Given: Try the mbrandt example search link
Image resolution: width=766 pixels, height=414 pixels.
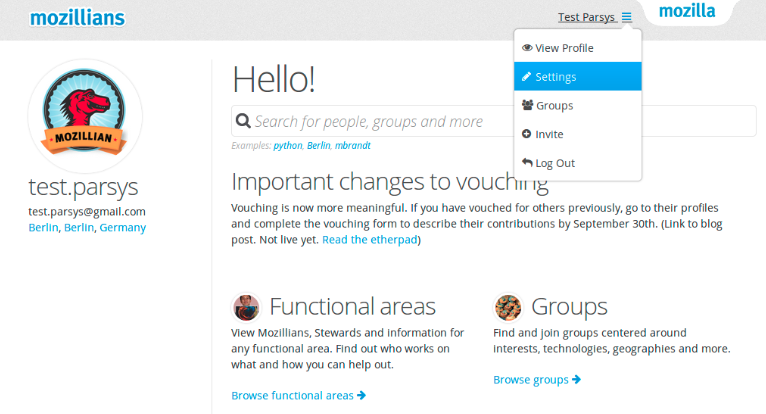Looking at the screenshot, I should [x=352, y=146].
